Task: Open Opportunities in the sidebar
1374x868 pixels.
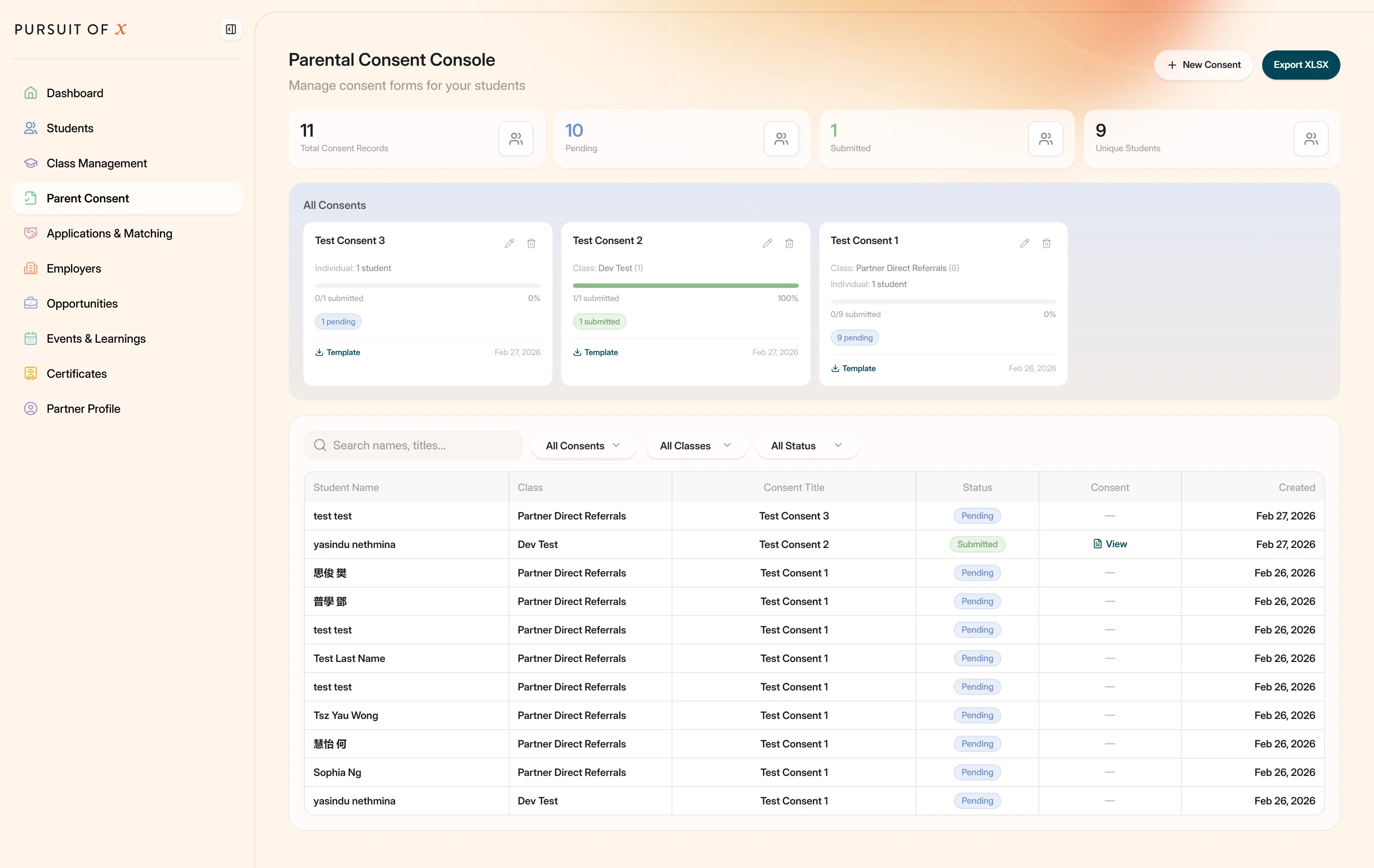Action: coord(127,304)
